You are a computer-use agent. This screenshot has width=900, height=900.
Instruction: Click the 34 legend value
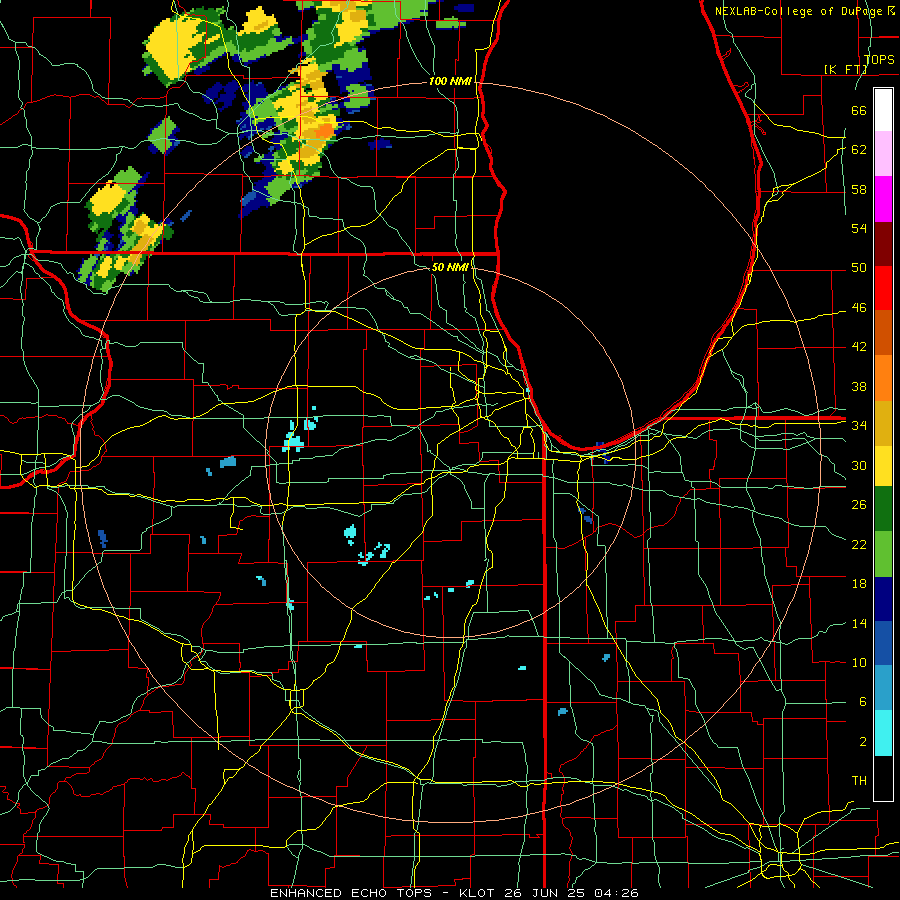859,426
